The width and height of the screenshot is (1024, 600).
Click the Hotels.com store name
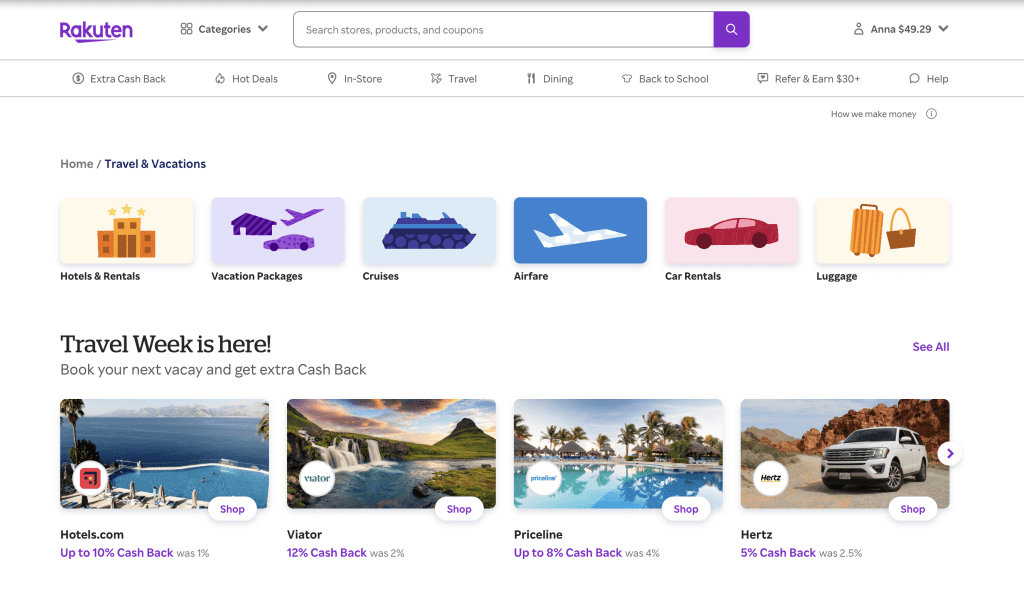92,534
